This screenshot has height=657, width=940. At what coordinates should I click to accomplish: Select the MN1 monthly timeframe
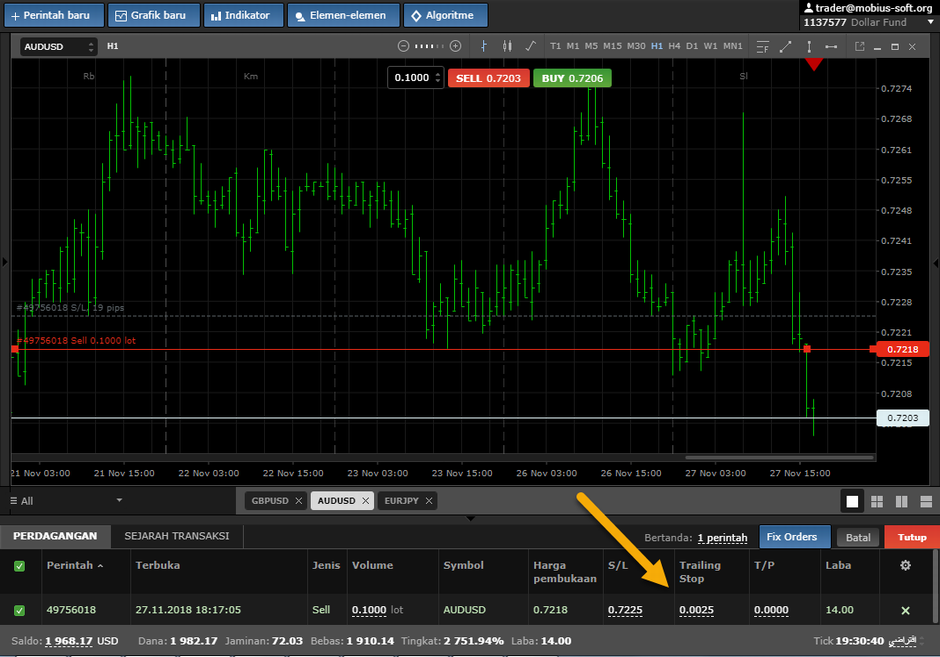tap(733, 46)
